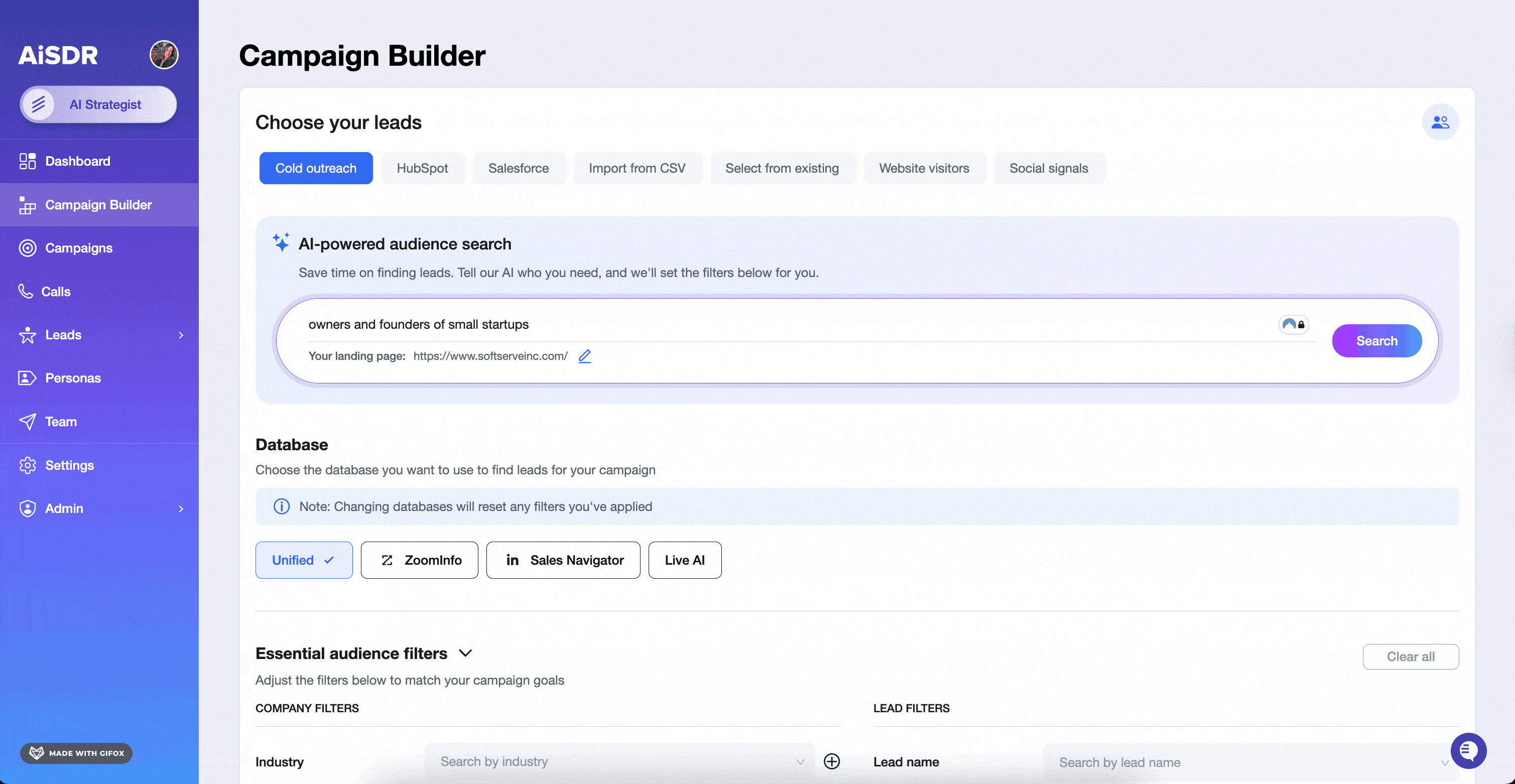Choose the Sales Navigator database
This screenshot has width=1515, height=784.
pos(563,560)
